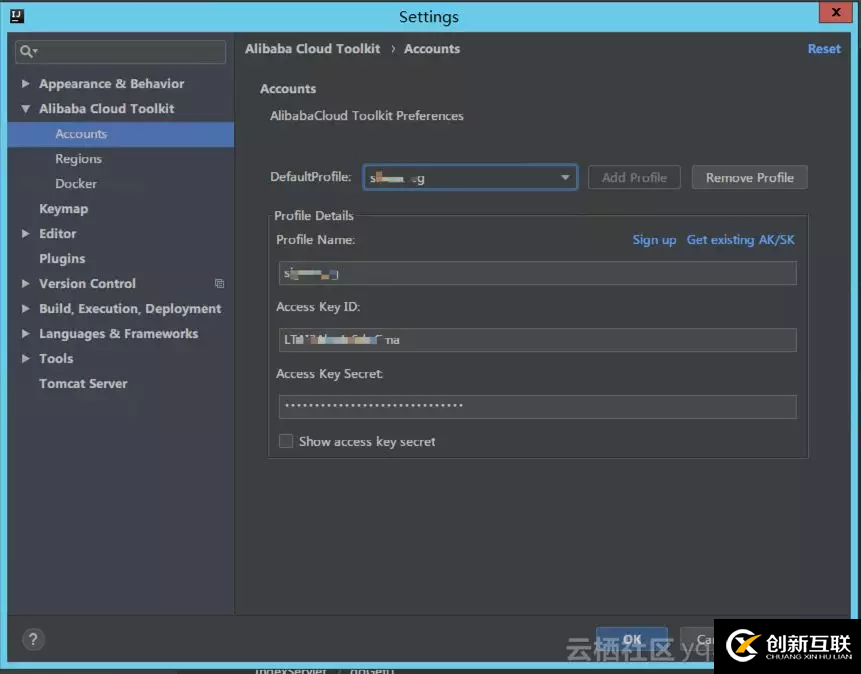
Task: Click the Remove Profile button
Action: click(x=749, y=178)
